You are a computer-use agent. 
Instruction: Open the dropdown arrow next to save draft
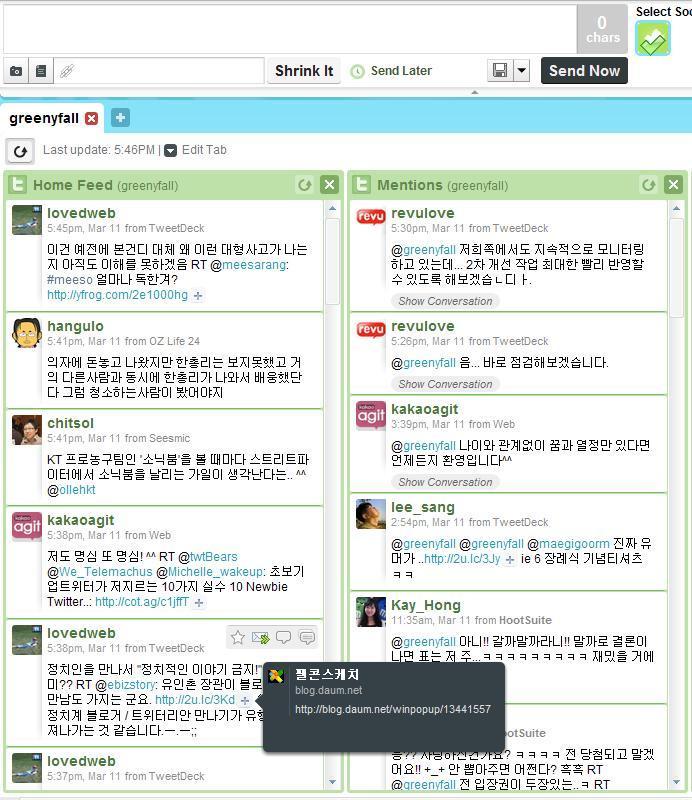(521, 70)
